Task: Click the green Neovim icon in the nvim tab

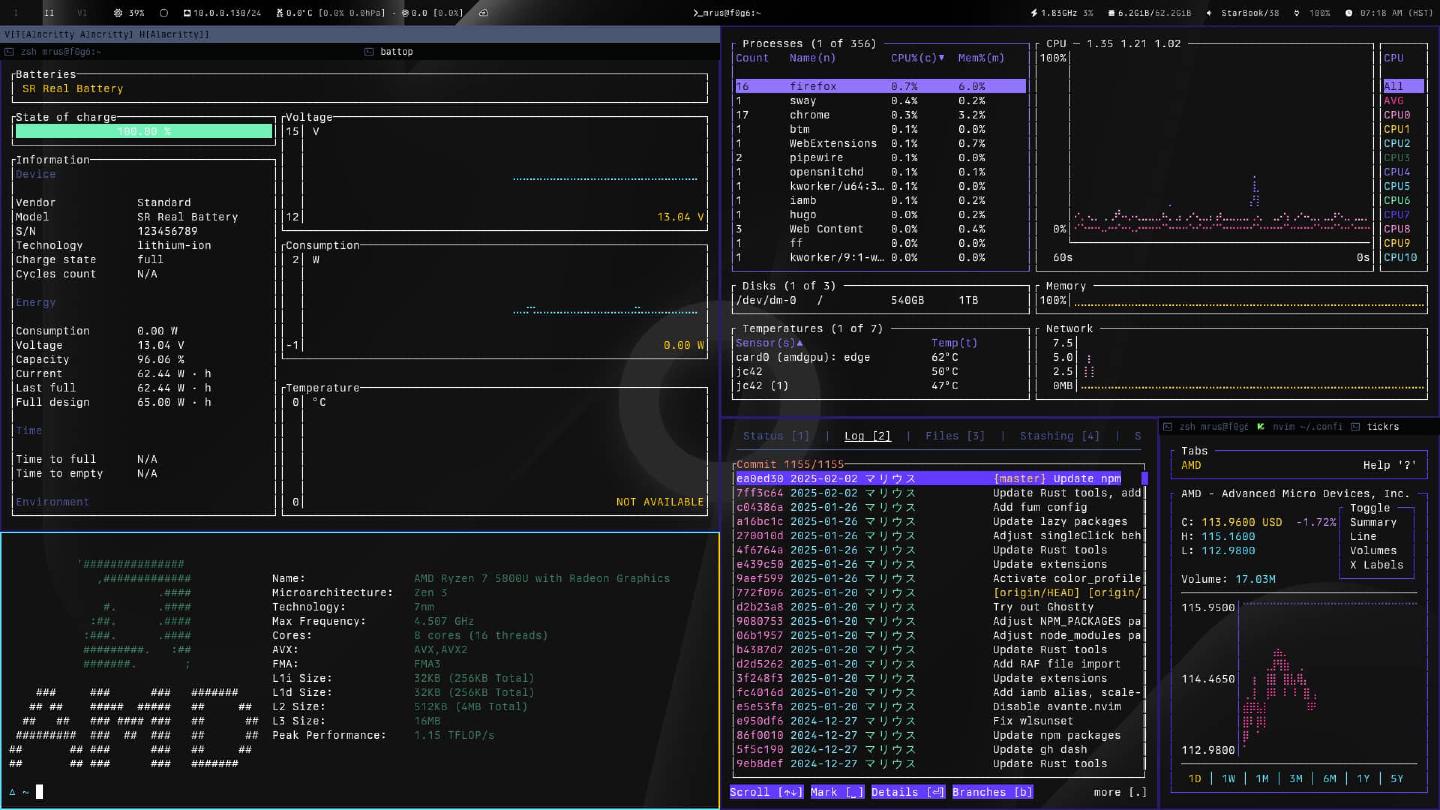Action: 1262,427
